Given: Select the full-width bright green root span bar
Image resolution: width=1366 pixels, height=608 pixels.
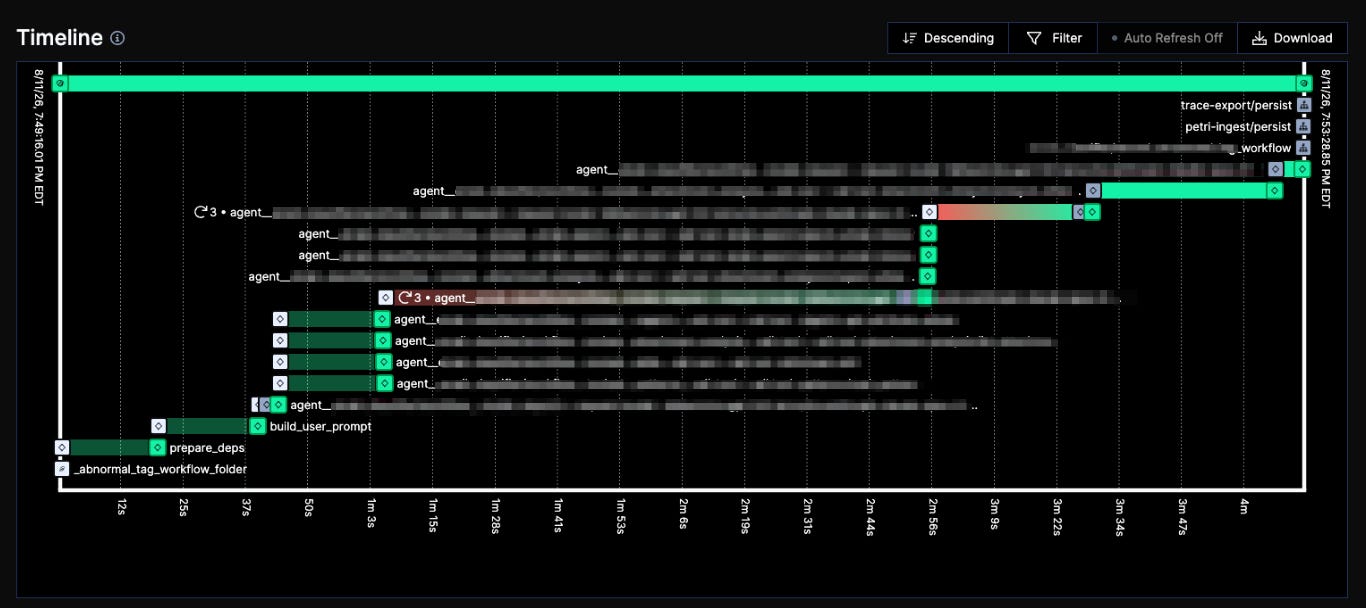Looking at the screenshot, I should pos(681,83).
